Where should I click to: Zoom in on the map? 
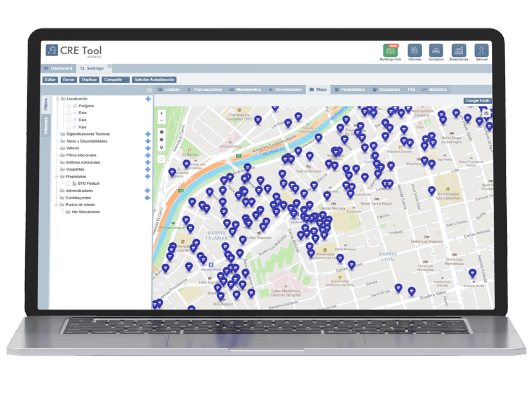162,114
